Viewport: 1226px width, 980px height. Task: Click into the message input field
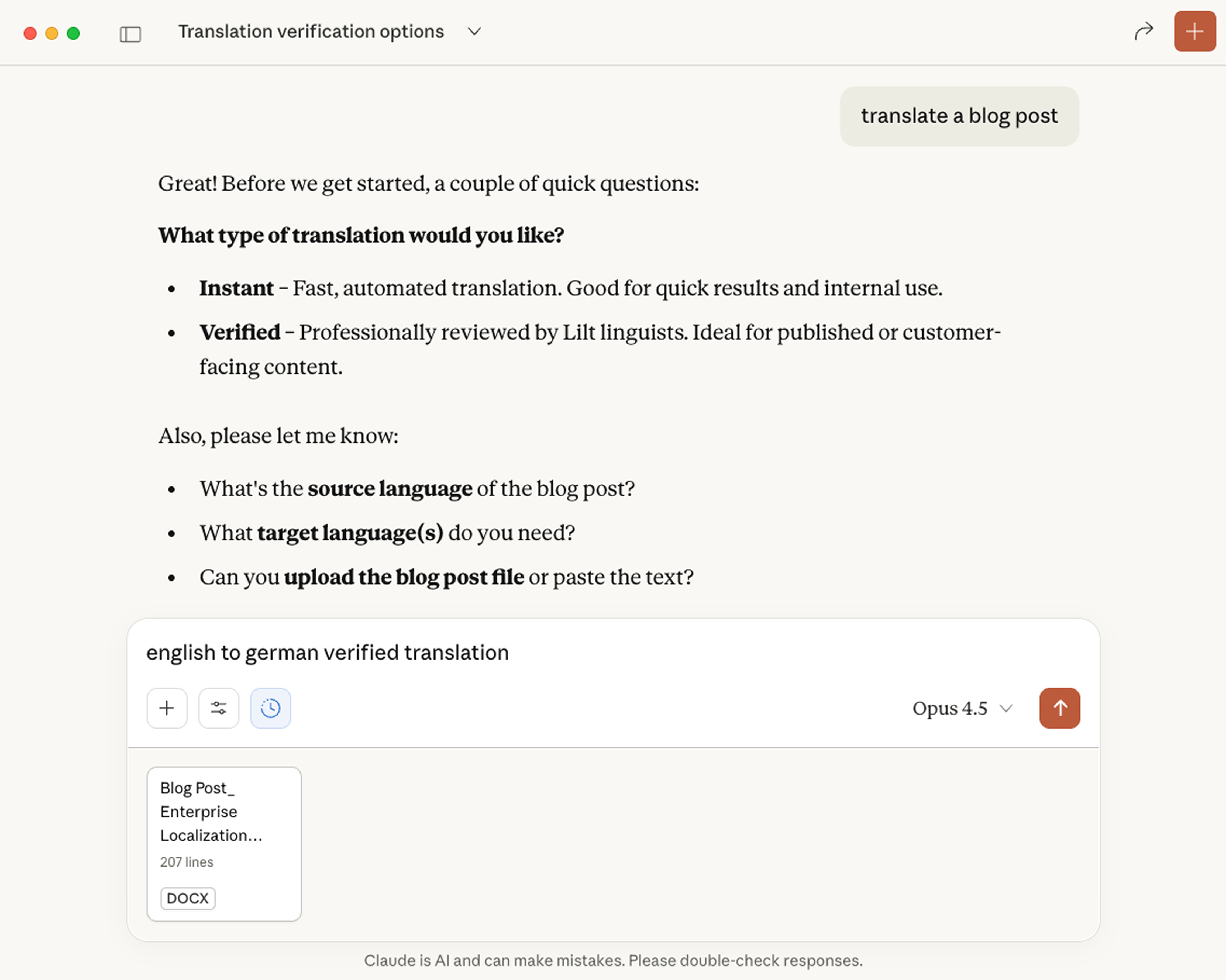(x=613, y=653)
